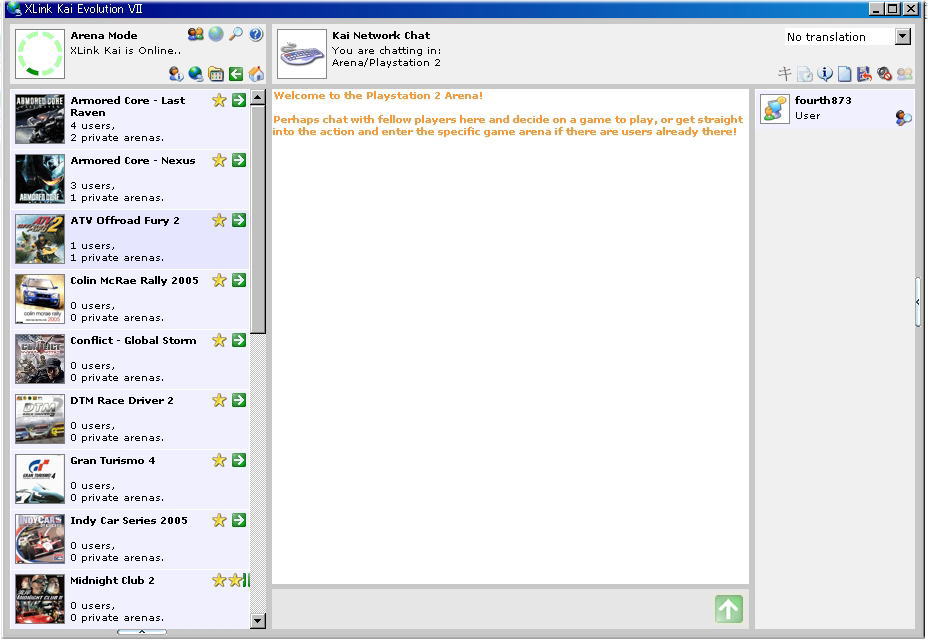Click the kanji character icon in chat toolbar
The image size is (928, 640).
click(784, 74)
